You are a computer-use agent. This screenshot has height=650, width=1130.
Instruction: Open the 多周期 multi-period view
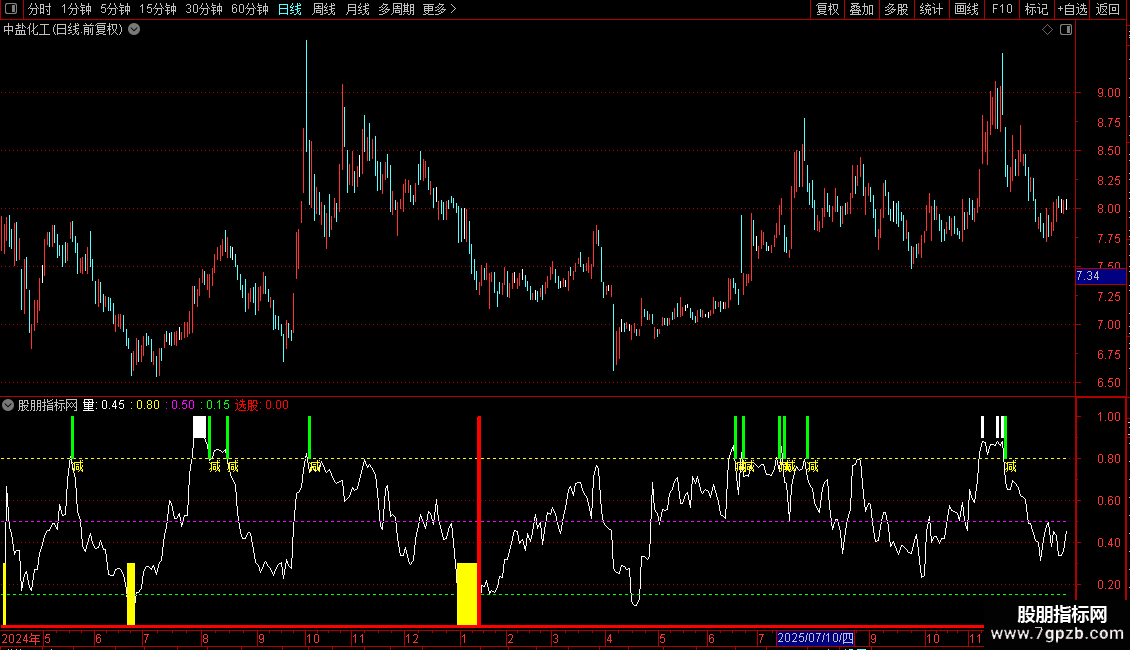(x=396, y=9)
